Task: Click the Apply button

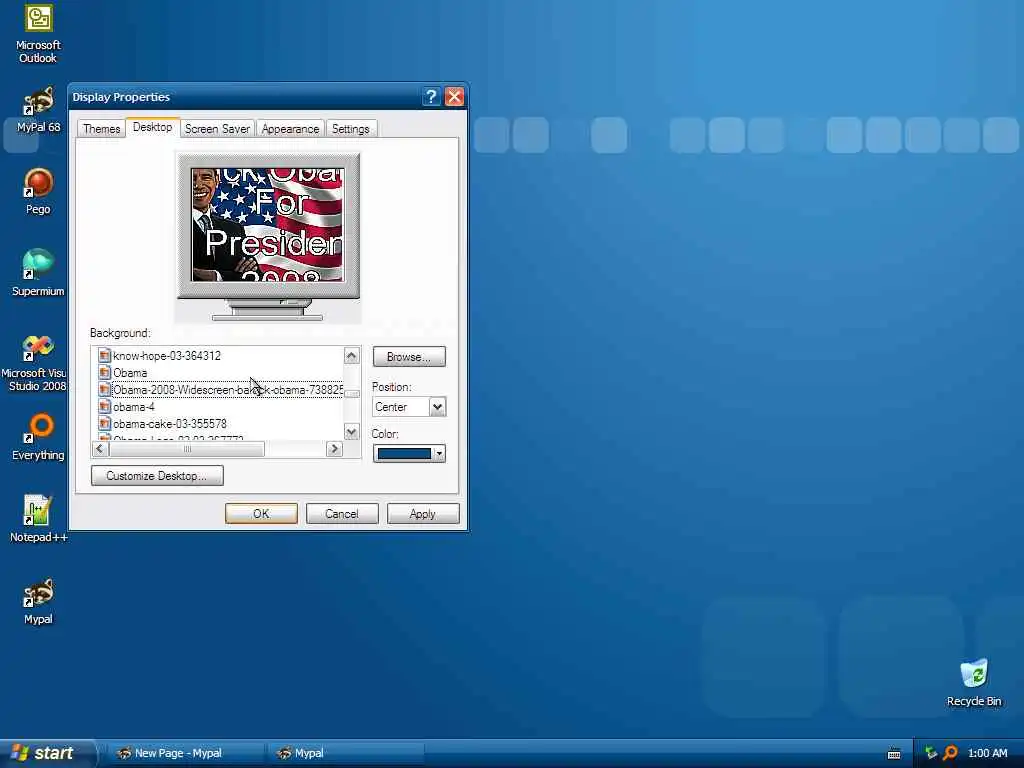Action: [423, 513]
